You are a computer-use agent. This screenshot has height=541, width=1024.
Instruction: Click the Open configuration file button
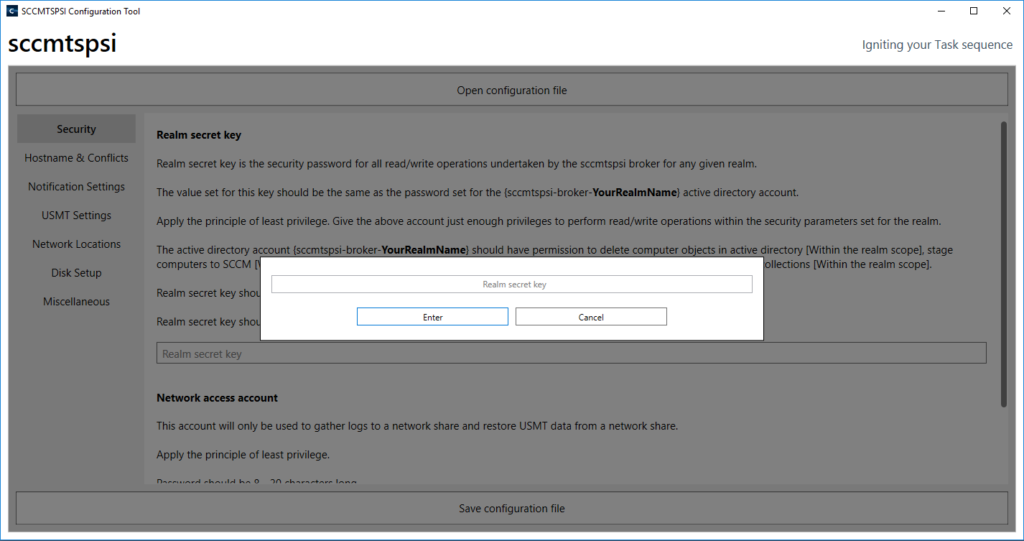pyautogui.click(x=511, y=90)
